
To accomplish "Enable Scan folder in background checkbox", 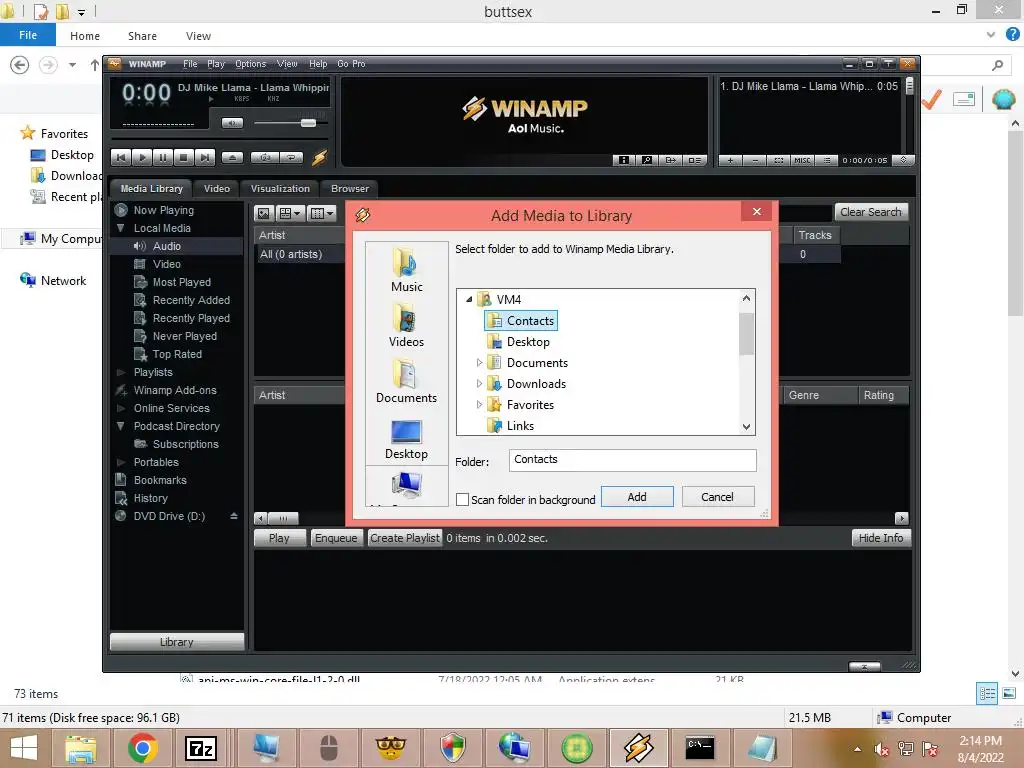I will (x=462, y=500).
